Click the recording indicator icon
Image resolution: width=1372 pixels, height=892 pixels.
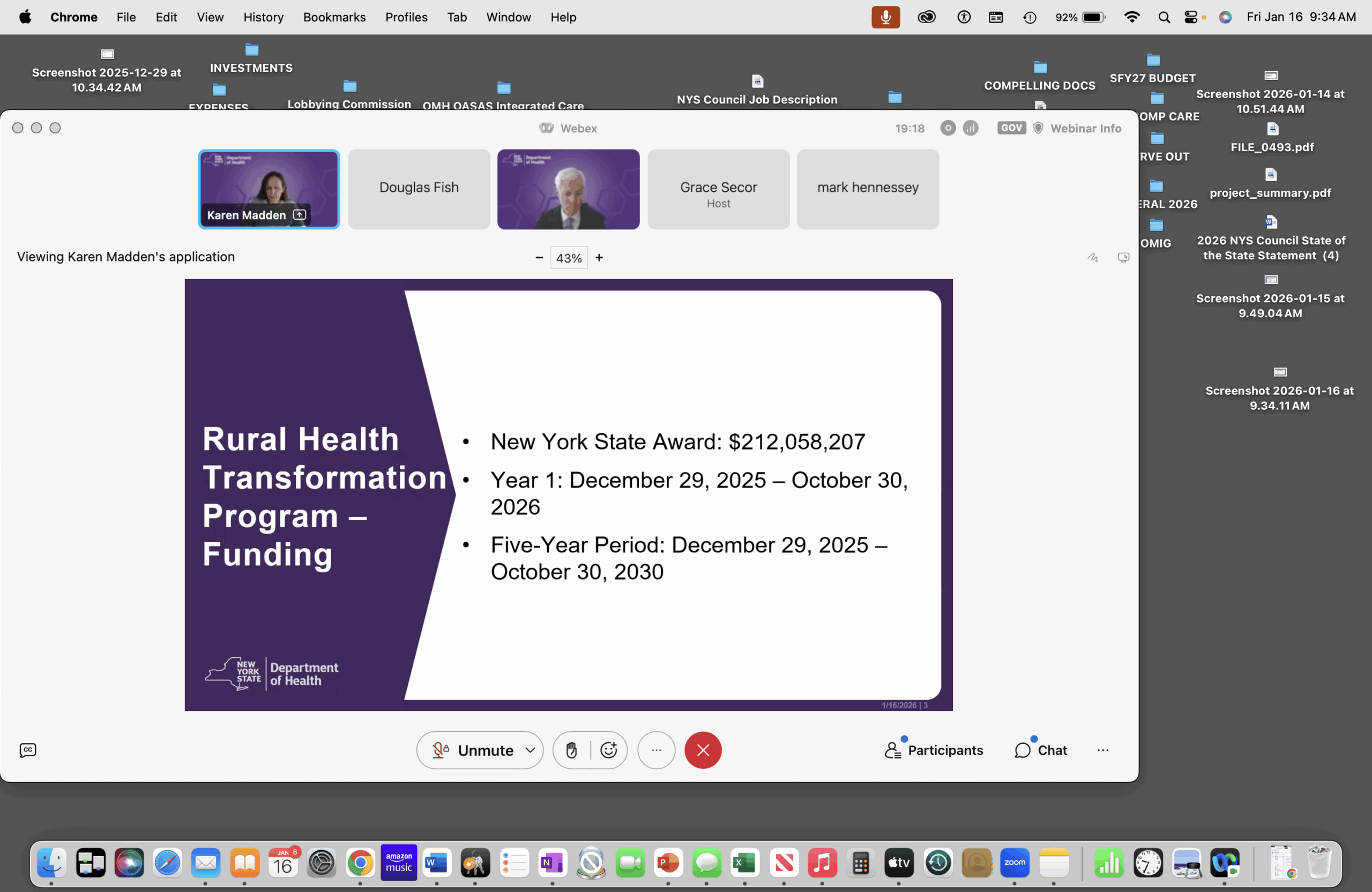click(x=948, y=128)
